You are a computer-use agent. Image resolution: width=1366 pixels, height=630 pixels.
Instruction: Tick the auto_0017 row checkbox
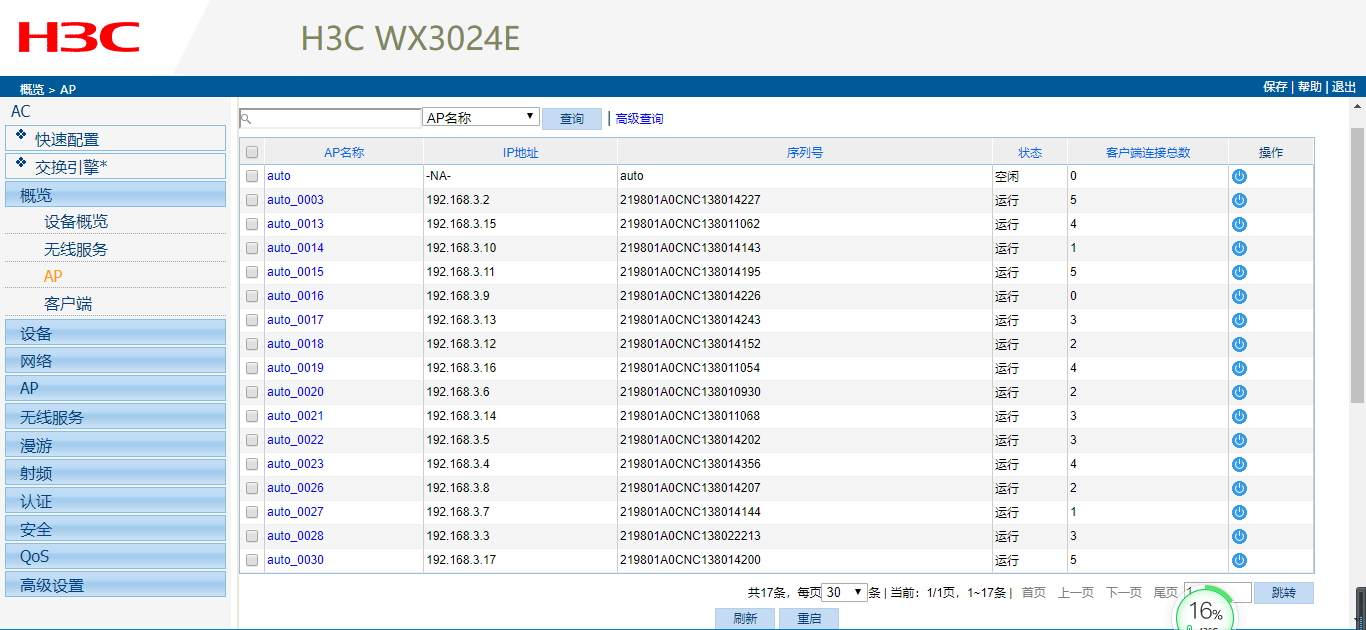point(252,320)
